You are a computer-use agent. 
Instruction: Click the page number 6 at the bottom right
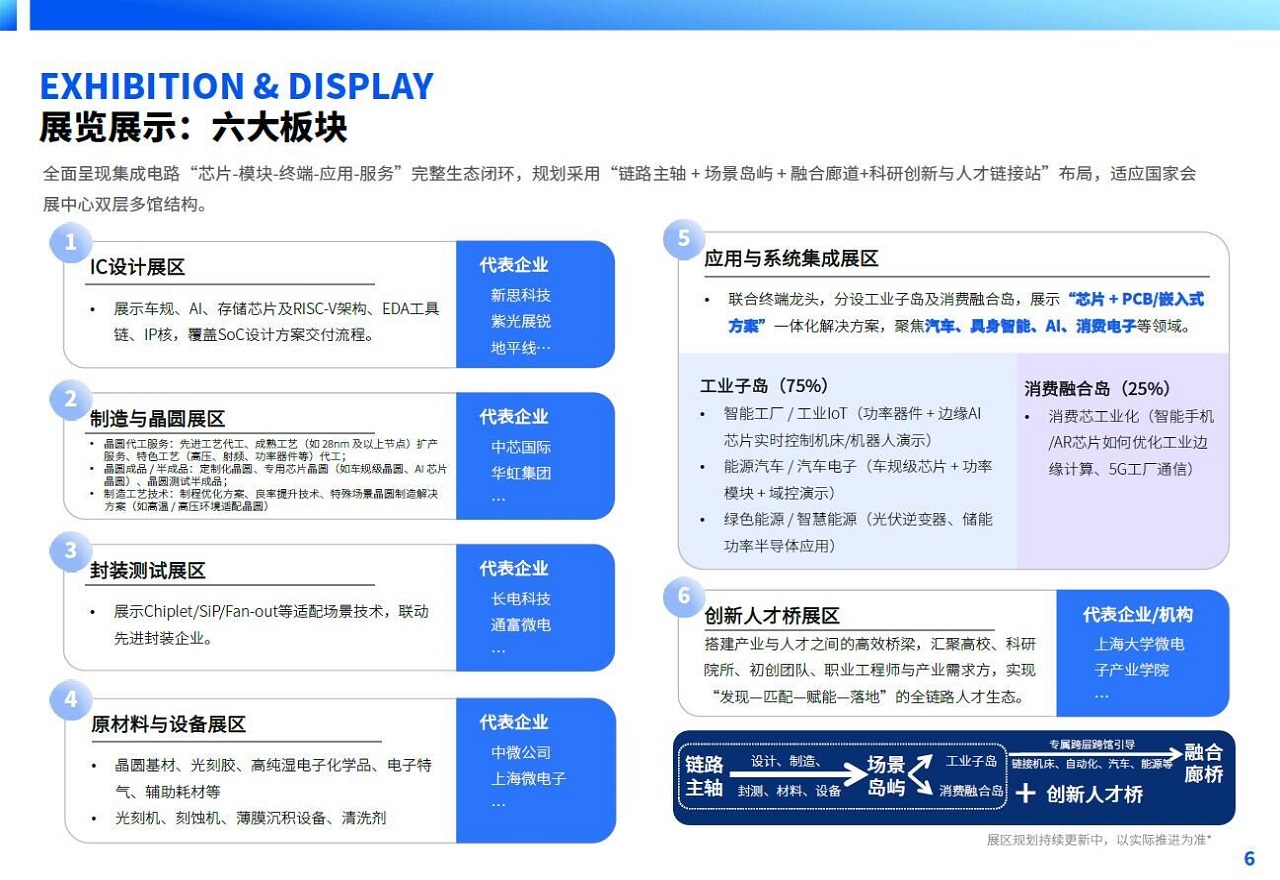pos(1249,859)
